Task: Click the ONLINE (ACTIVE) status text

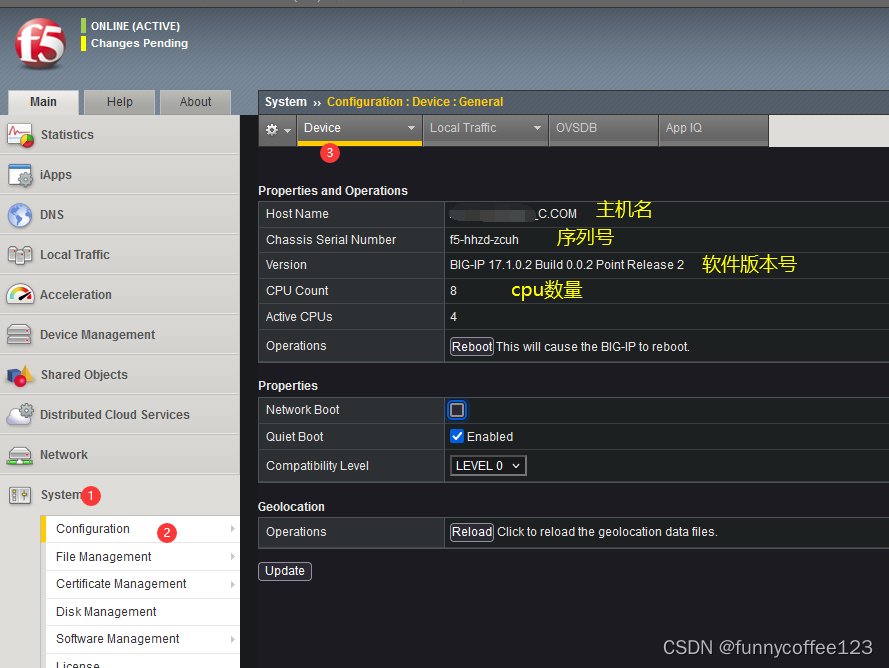Action: (x=135, y=27)
